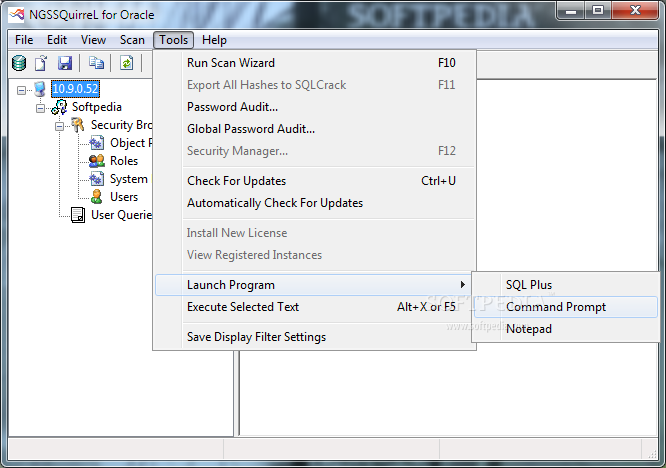Click the System privileges node icon
The width and height of the screenshot is (666, 468).
[96, 179]
